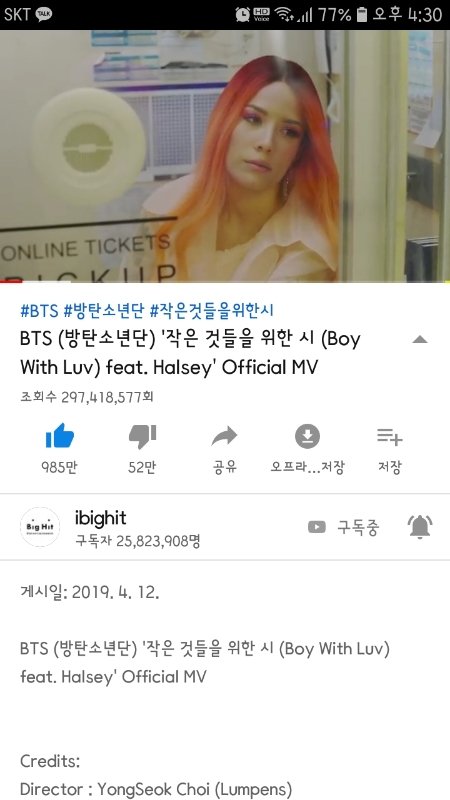The height and width of the screenshot is (800, 450).
Task: Tap the #작은것들을위한시 hashtag
Action: pyautogui.click(x=212, y=310)
